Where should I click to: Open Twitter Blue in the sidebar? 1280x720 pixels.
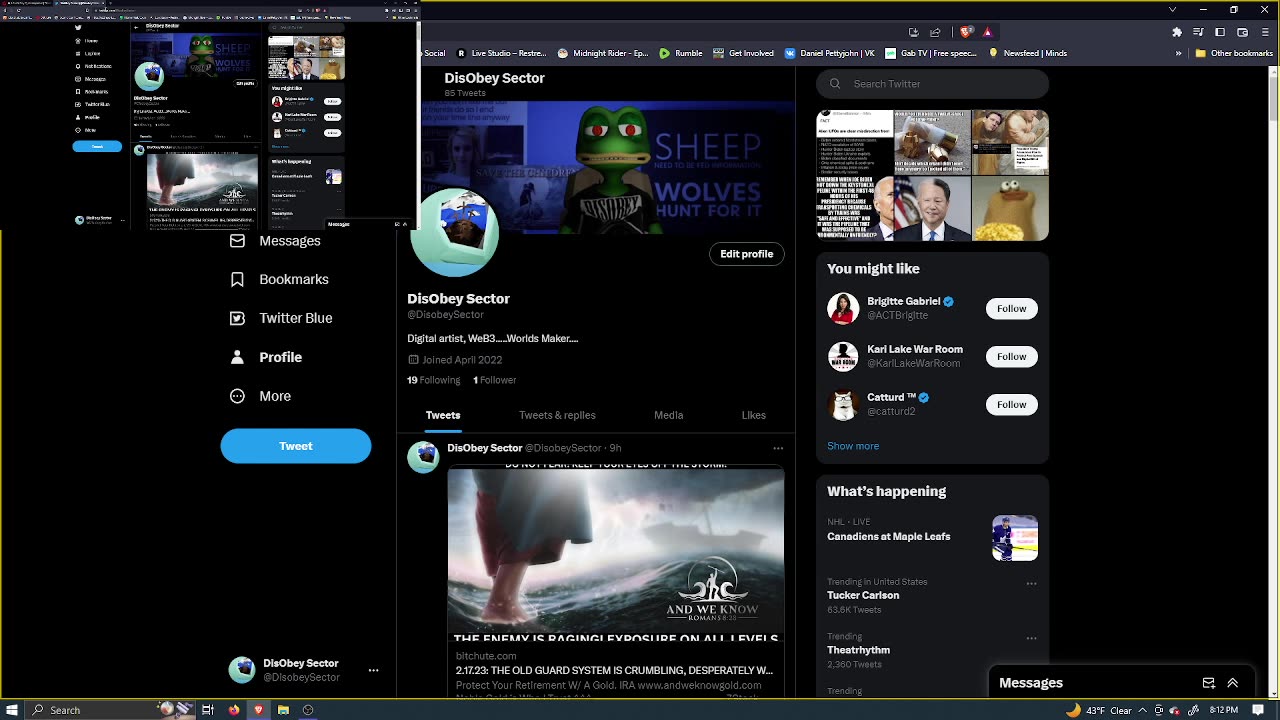click(281, 318)
